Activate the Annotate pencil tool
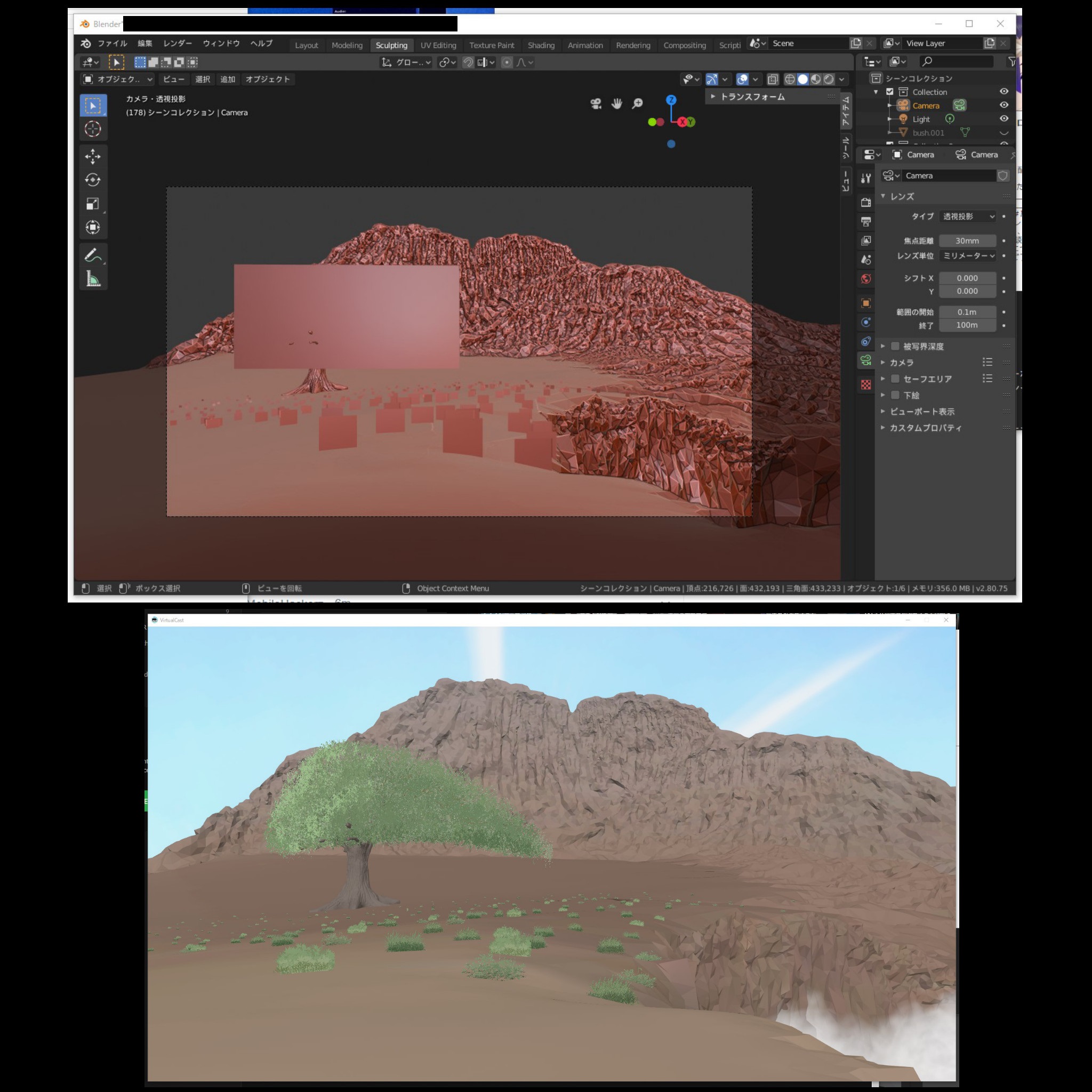Viewport: 1092px width, 1092px height. [93, 255]
